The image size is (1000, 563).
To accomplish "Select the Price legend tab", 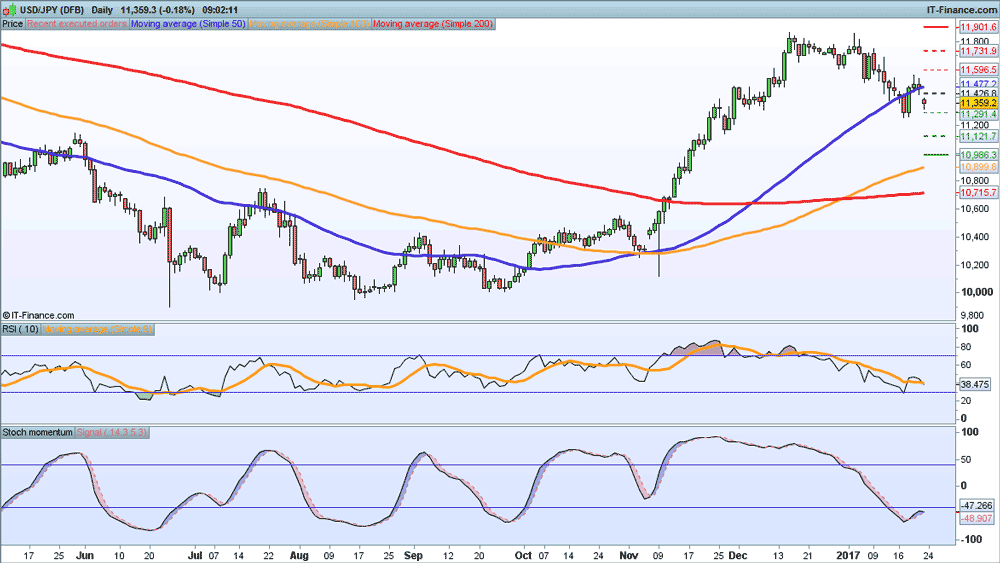I will [x=12, y=24].
